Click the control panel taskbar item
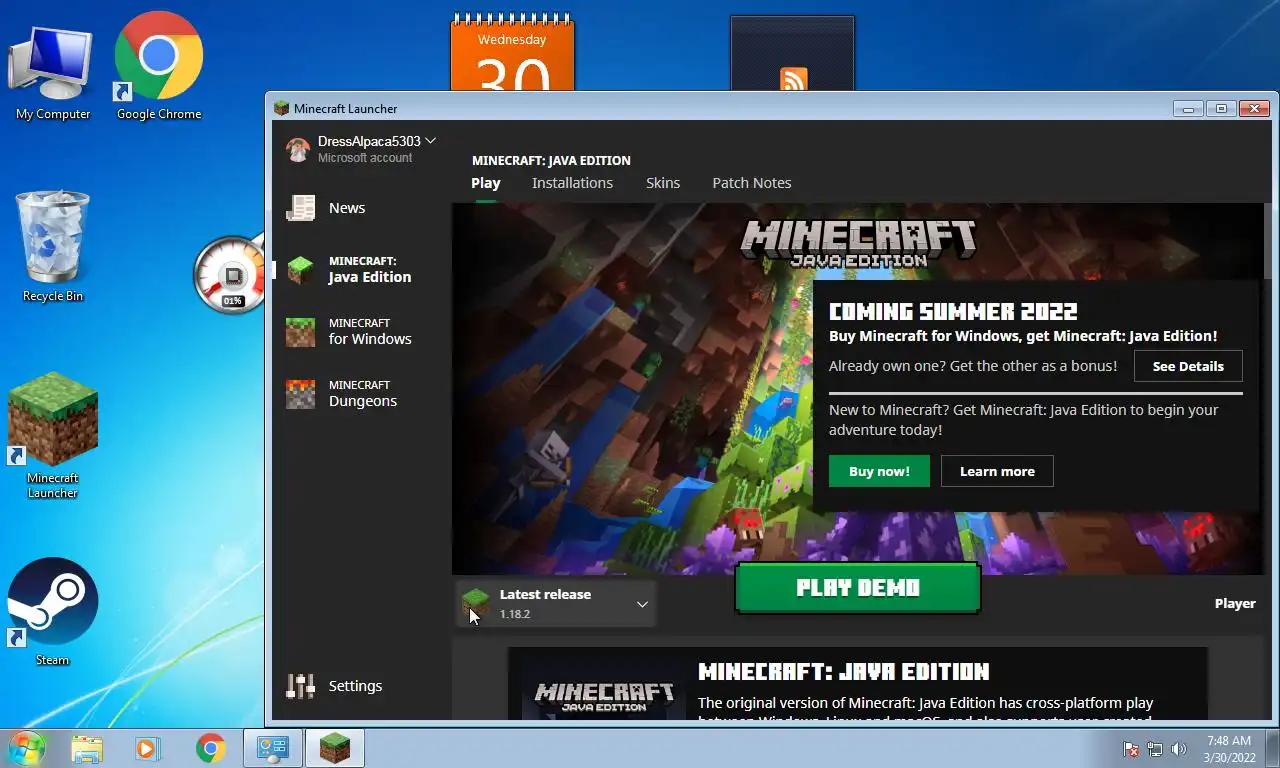The width and height of the screenshot is (1280, 768). 272,748
